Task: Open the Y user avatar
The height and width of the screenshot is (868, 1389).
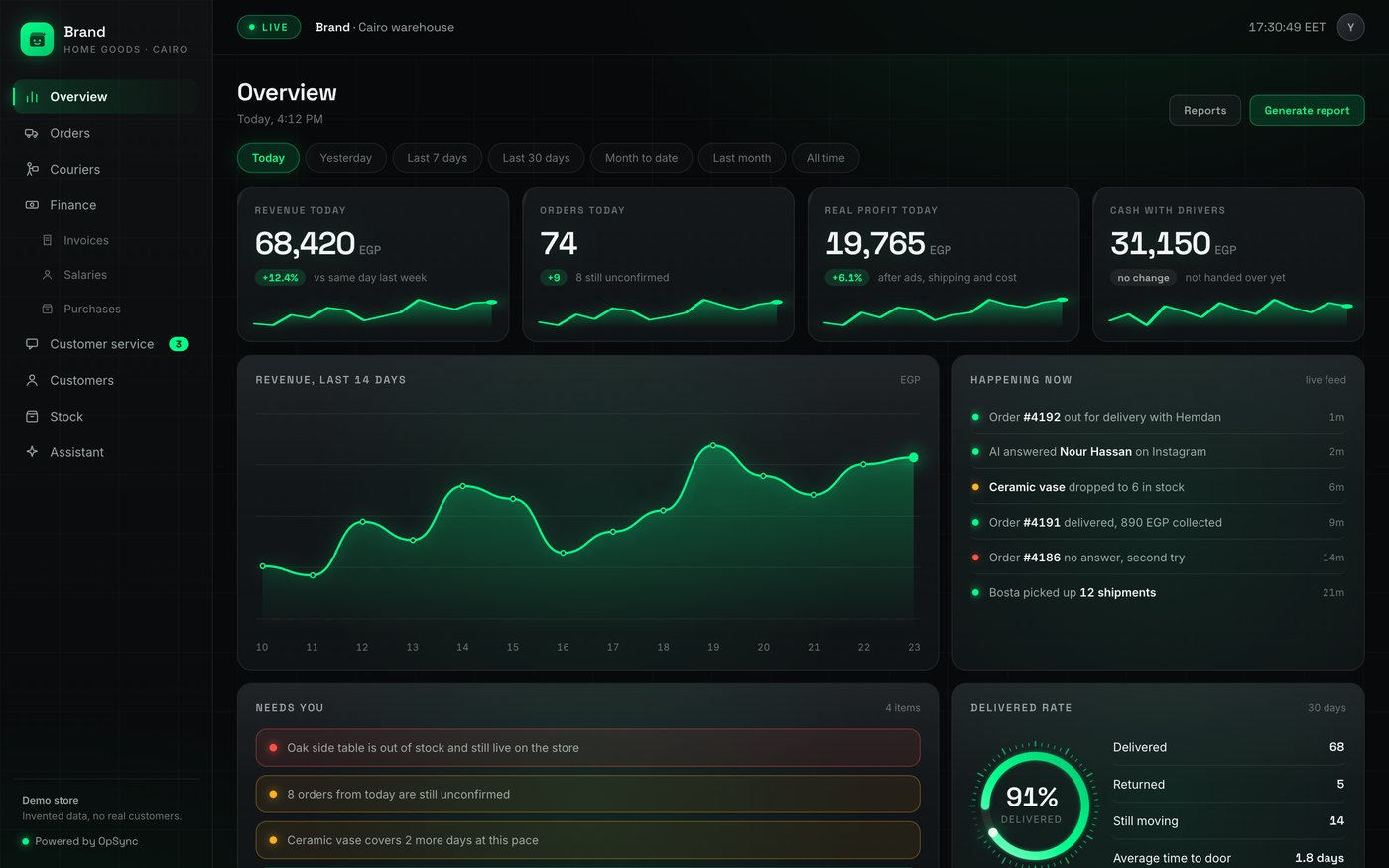Action: (1350, 27)
